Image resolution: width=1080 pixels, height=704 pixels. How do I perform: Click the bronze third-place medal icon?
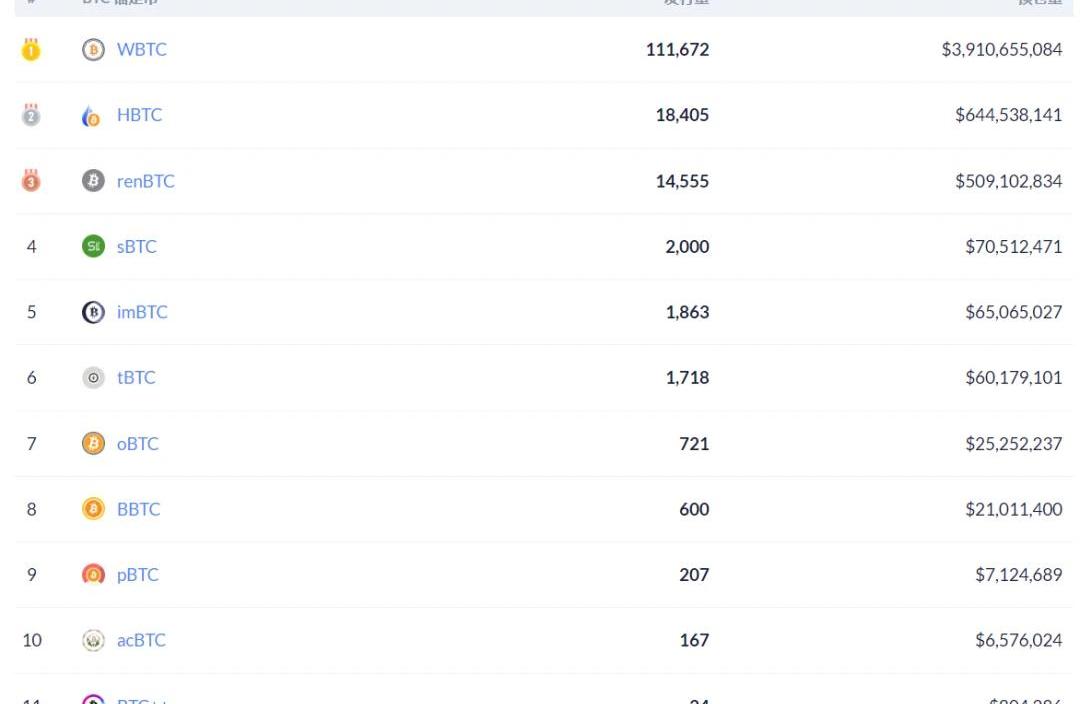(x=31, y=180)
